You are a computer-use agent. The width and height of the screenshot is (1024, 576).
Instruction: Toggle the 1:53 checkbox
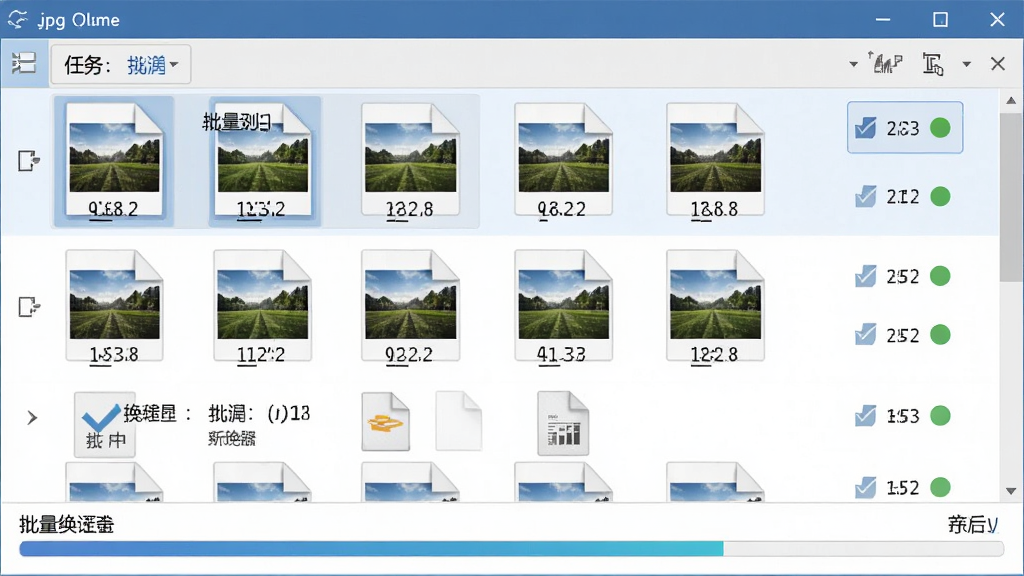pyautogui.click(x=866, y=415)
